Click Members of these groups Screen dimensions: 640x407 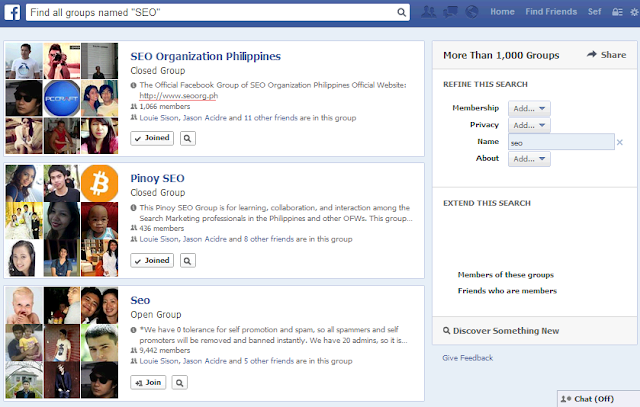(x=505, y=275)
